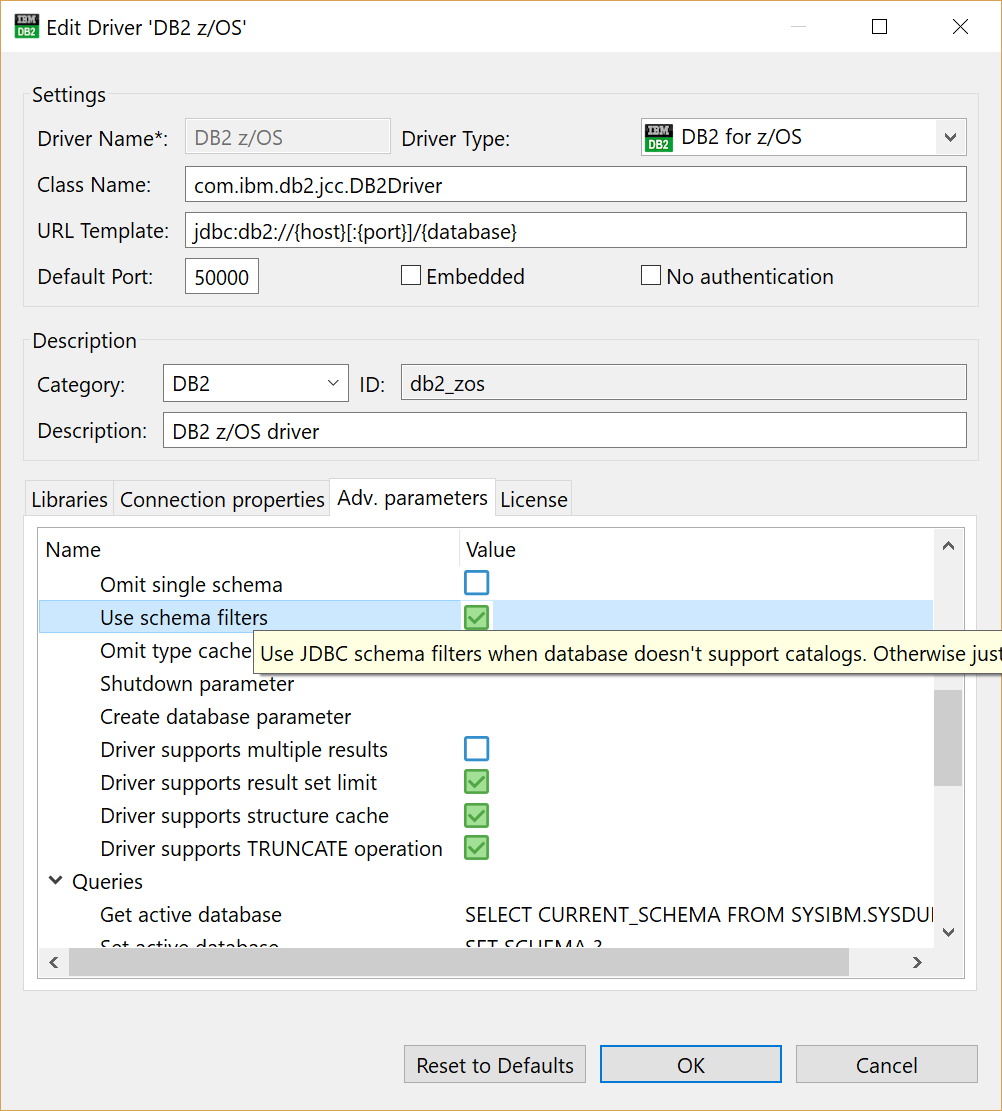
Task: Enable the No authentication checkbox
Action: tap(651, 276)
